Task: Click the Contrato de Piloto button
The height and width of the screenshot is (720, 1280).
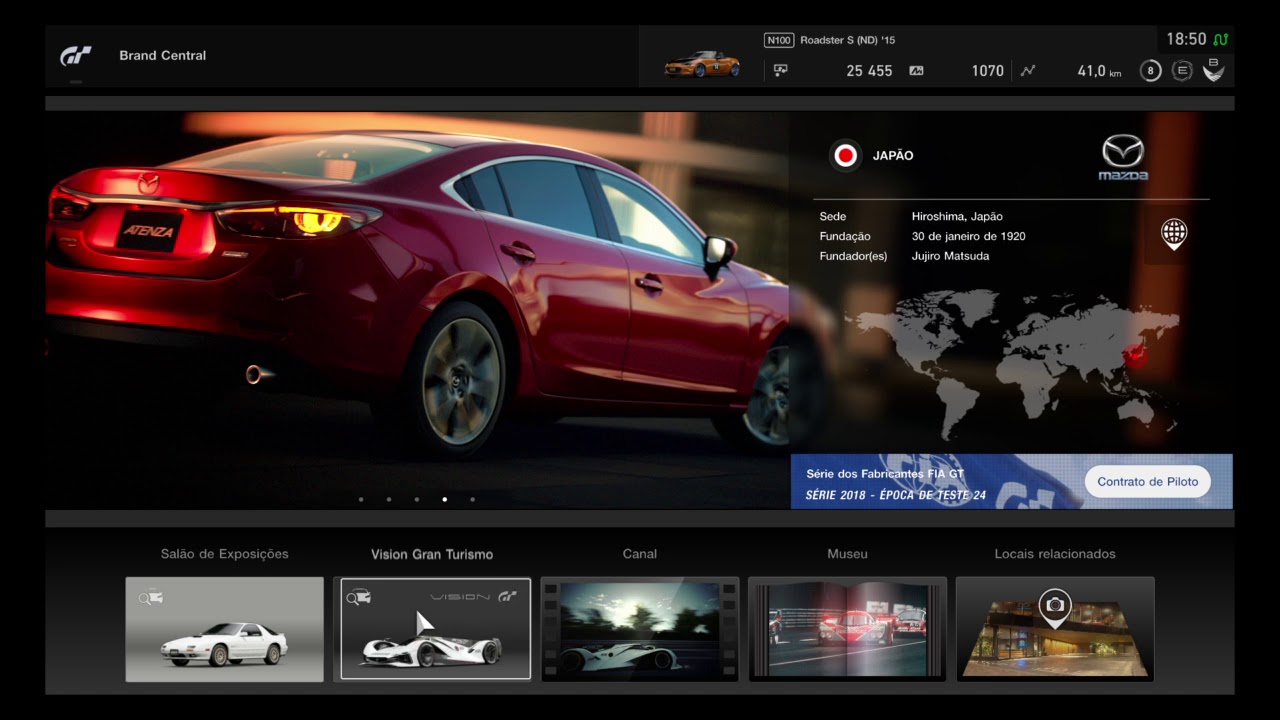Action: [x=1147, y=481]
